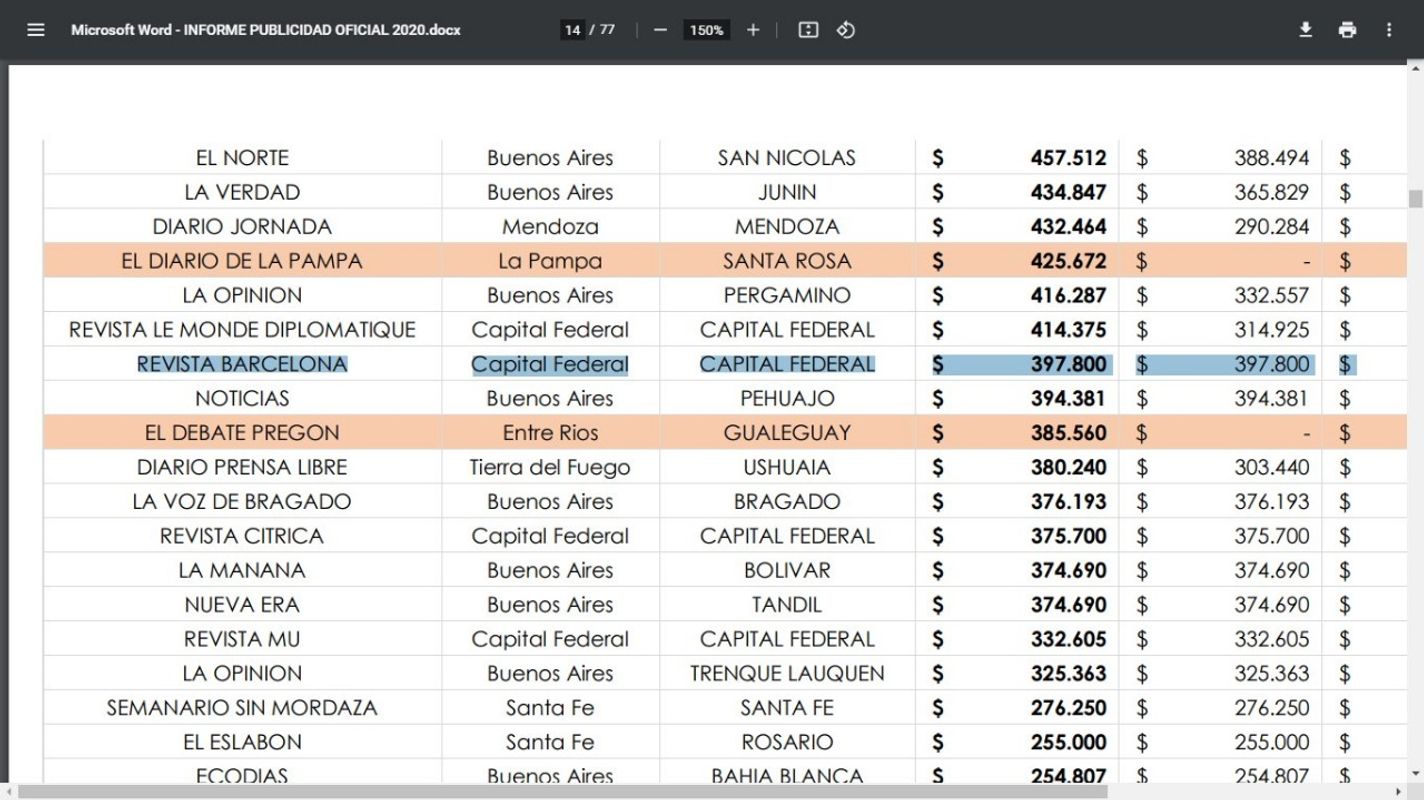
Task: Click the scroll down arrow at bottom right
Action: 1415,775
